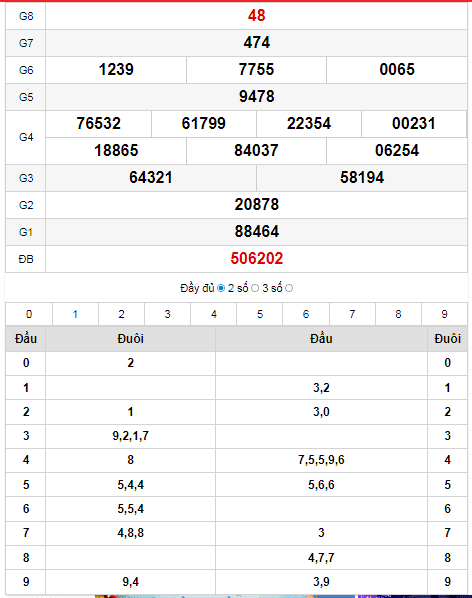
Task: Choose the 2 số radio option
Action: click(255, 288)
